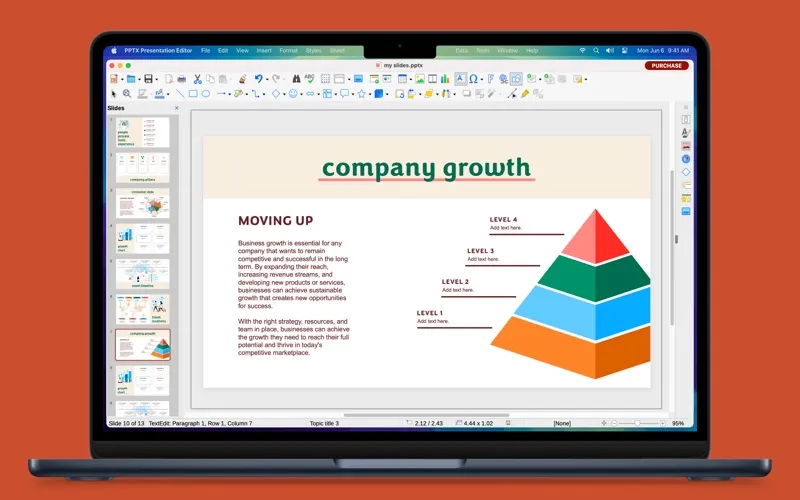Select the Line drawing tool
The image size is (800, 500).
(180, 94)
